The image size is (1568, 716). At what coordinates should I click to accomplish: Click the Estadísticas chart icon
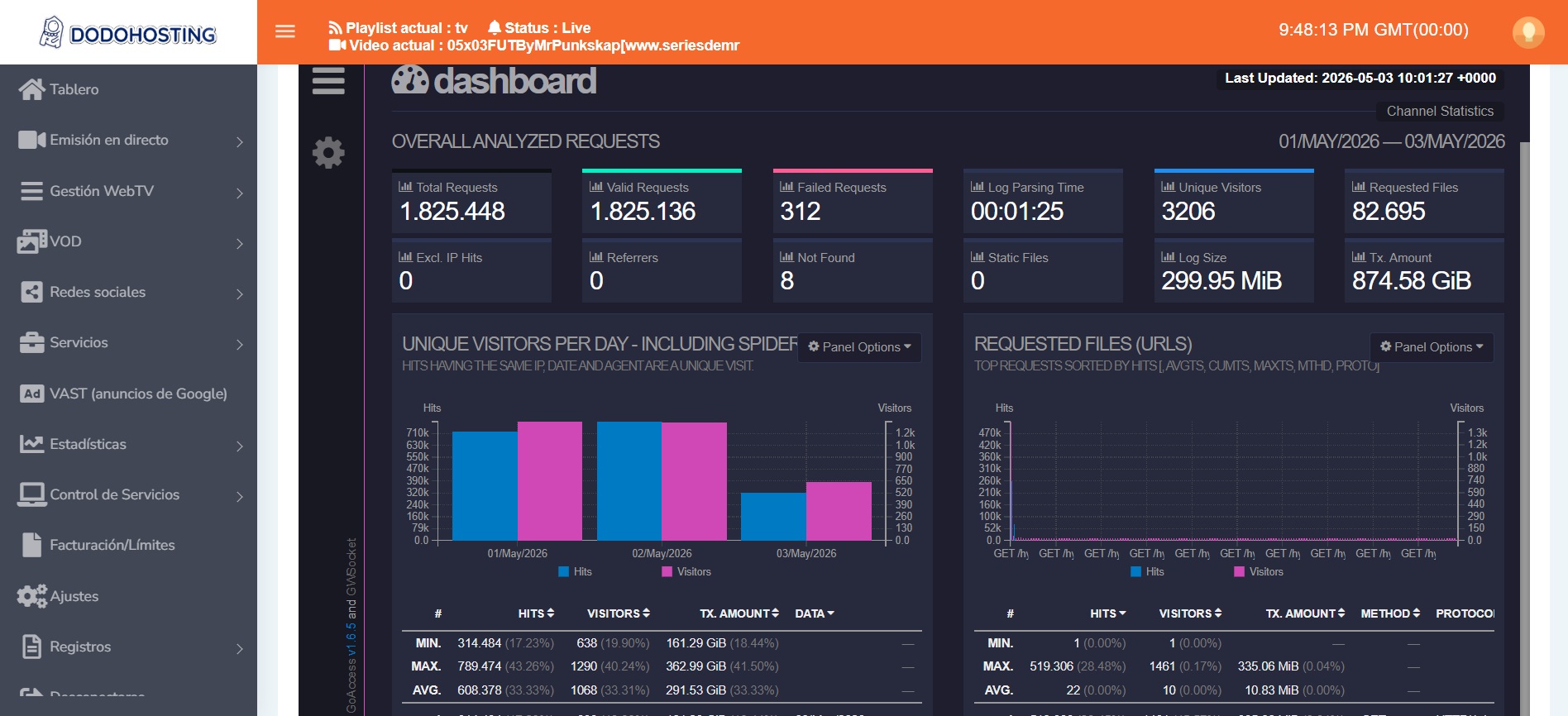coord(31,444)
